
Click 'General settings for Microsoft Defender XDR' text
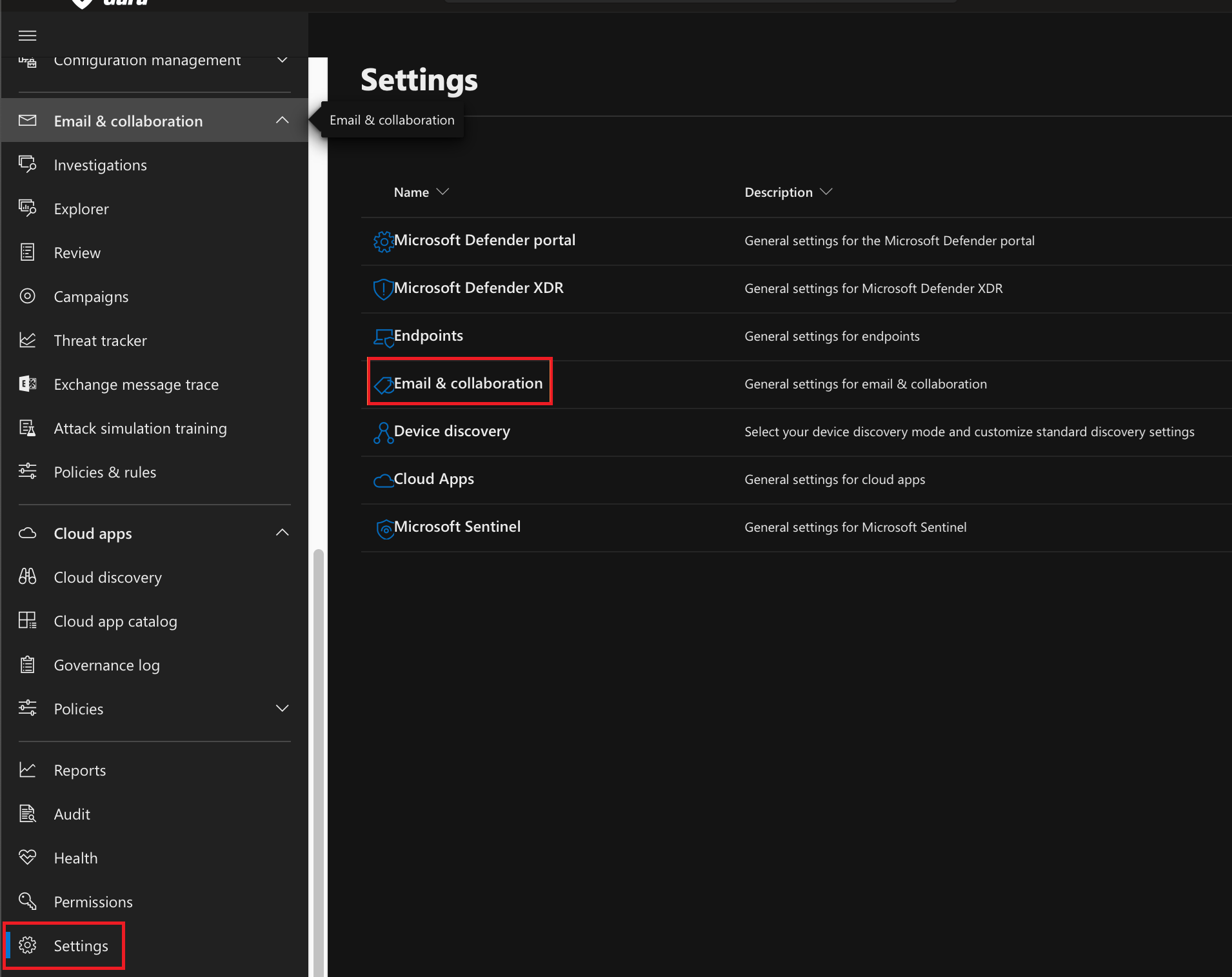pyautogui.click(x=873, y=288)
